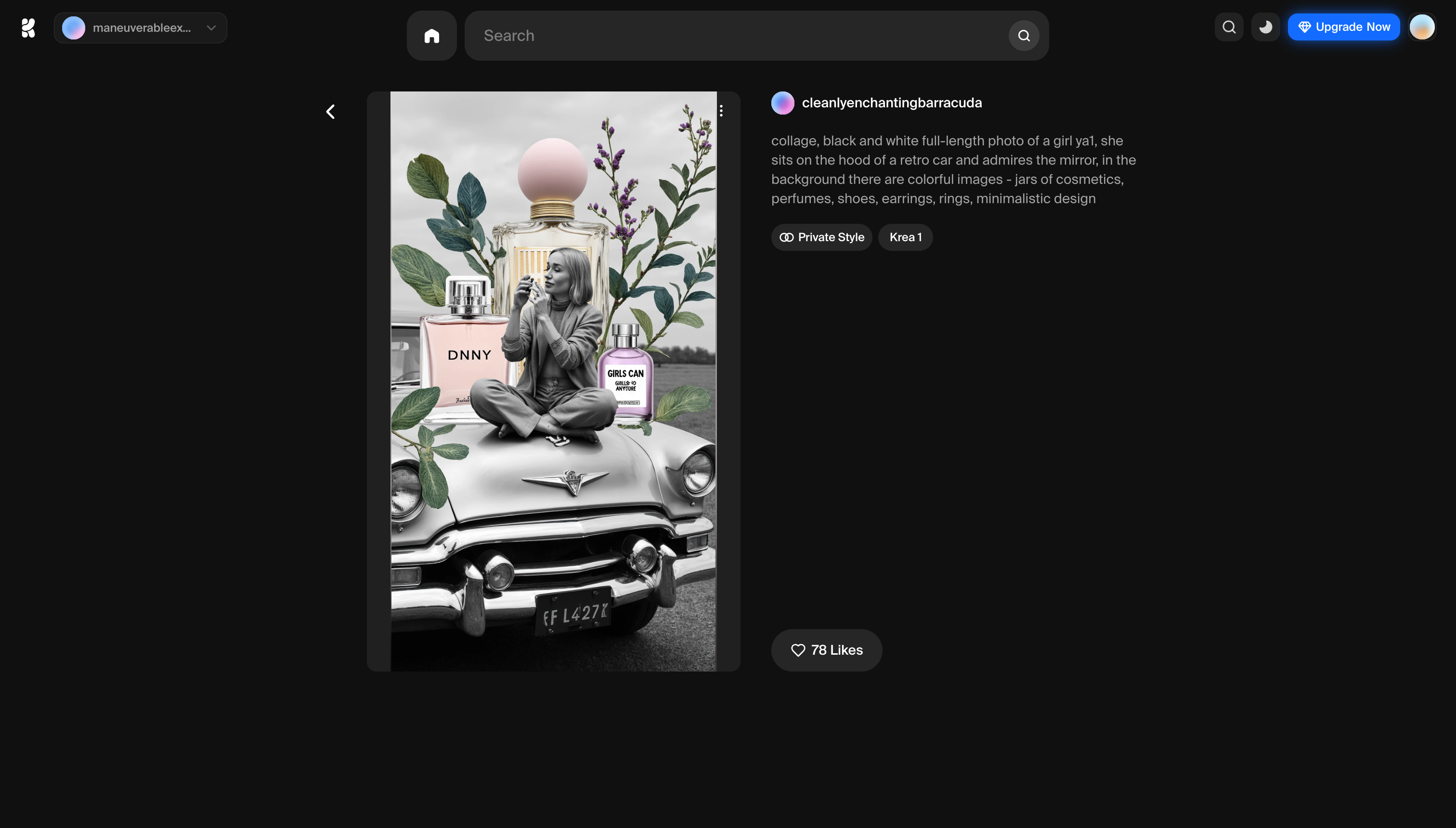The image size is (1456, 828).
Task: Click the Krea logo icon
Action: coord(28,28)
